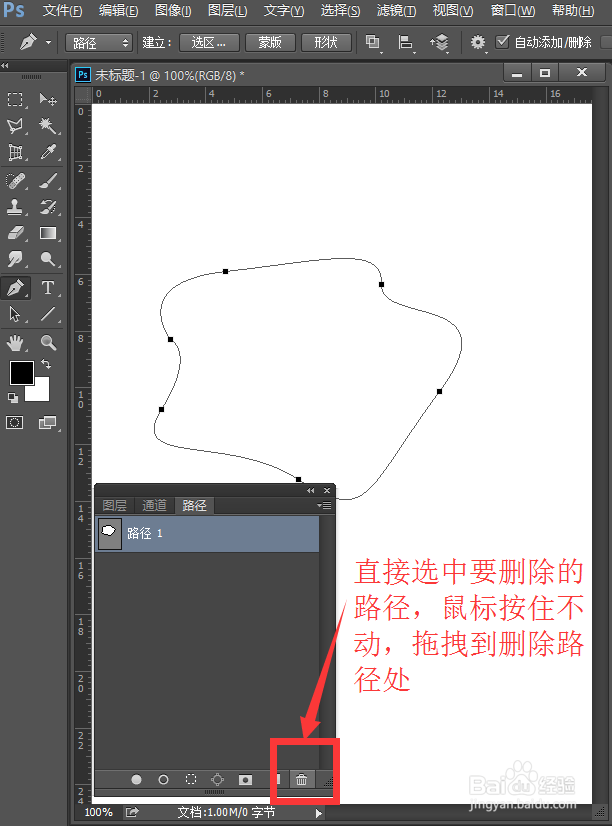Switch to the 图层 panel tab
This screenshot has height=826, width=612.
(x=114, y=506)
